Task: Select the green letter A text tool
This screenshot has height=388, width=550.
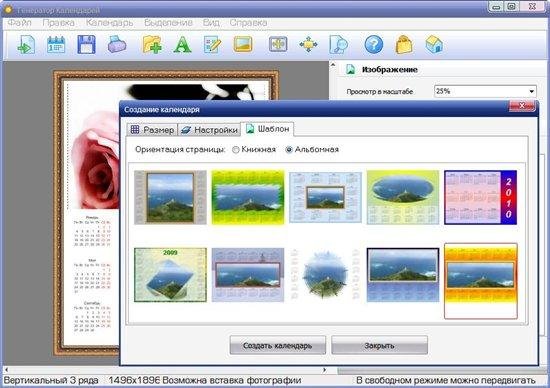Action: [x=182, y=45]
